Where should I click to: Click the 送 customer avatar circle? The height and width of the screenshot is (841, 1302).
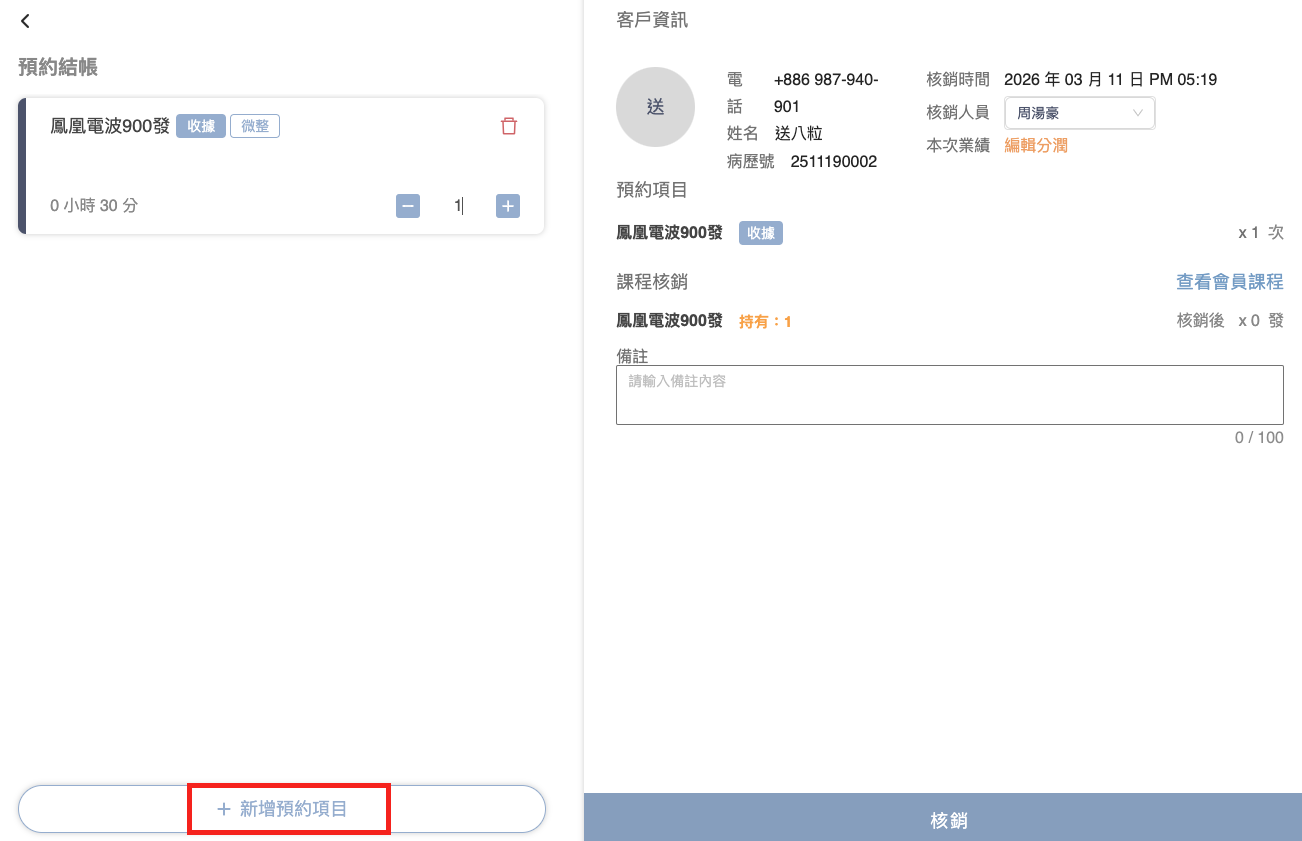(x=655, y=108)
